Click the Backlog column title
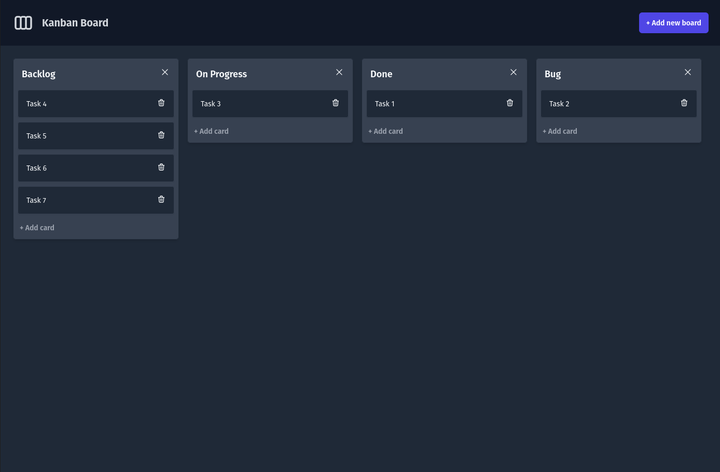 pos(39,74)
